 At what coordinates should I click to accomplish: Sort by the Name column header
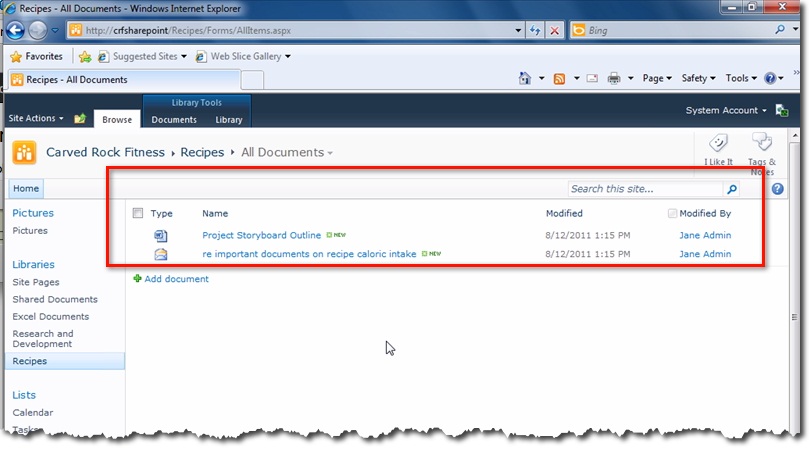click(x=215, y=213)
